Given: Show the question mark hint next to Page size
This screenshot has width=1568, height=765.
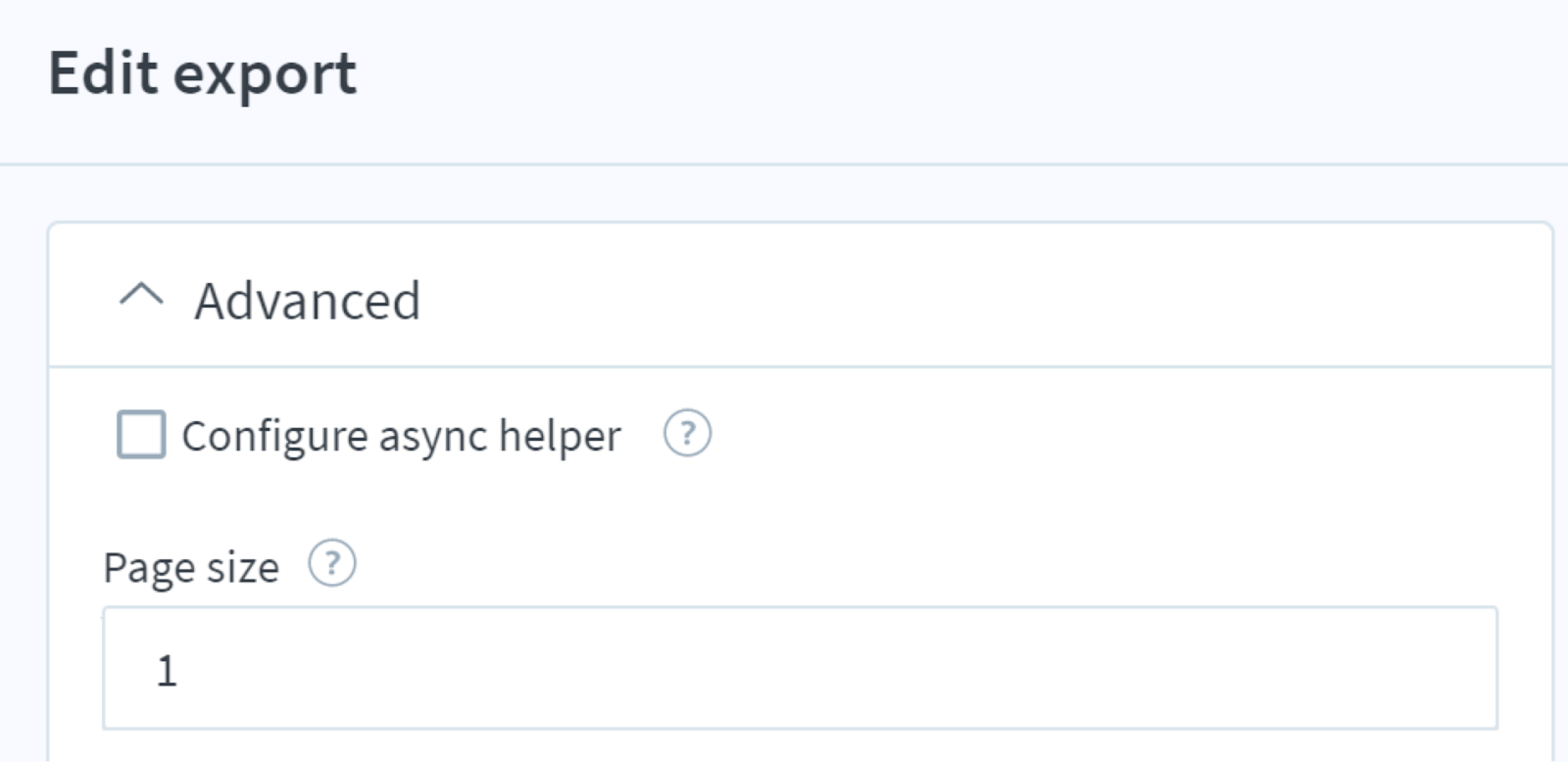Looking at the screenshot, I should (x=332, y=563).
